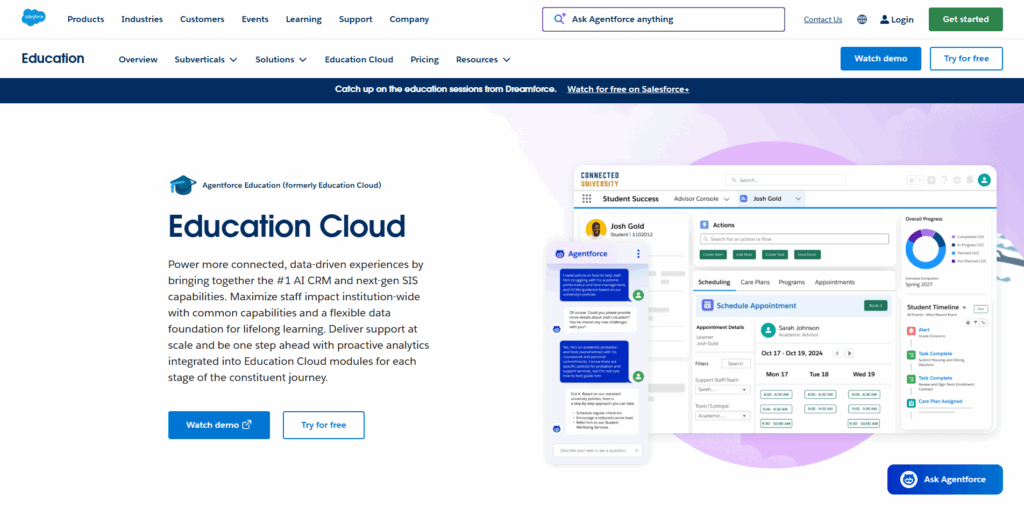Image resolution: width=1024 pixels, height=508 pixels.
Task: Open the Events menu
Action: click(255, 20)
